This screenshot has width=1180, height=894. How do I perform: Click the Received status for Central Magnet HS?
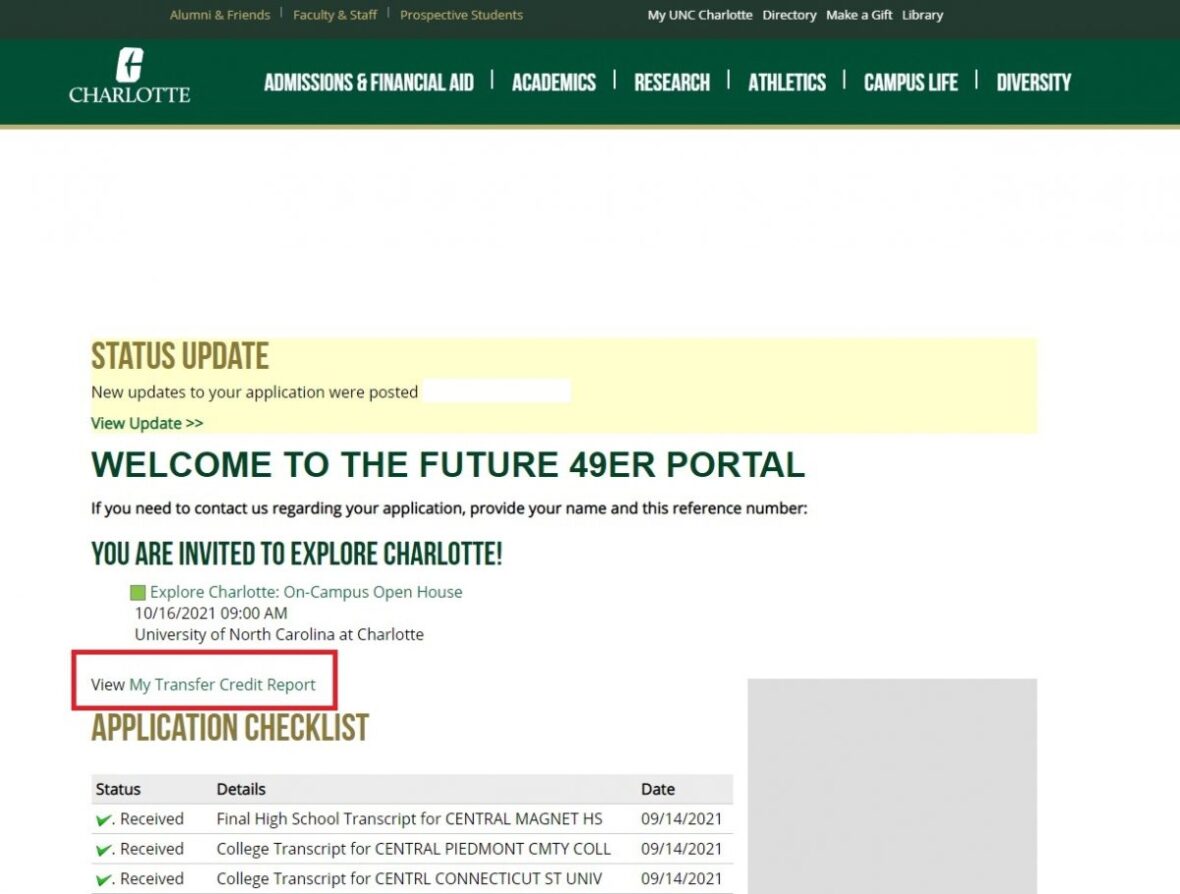click(152, 819)
